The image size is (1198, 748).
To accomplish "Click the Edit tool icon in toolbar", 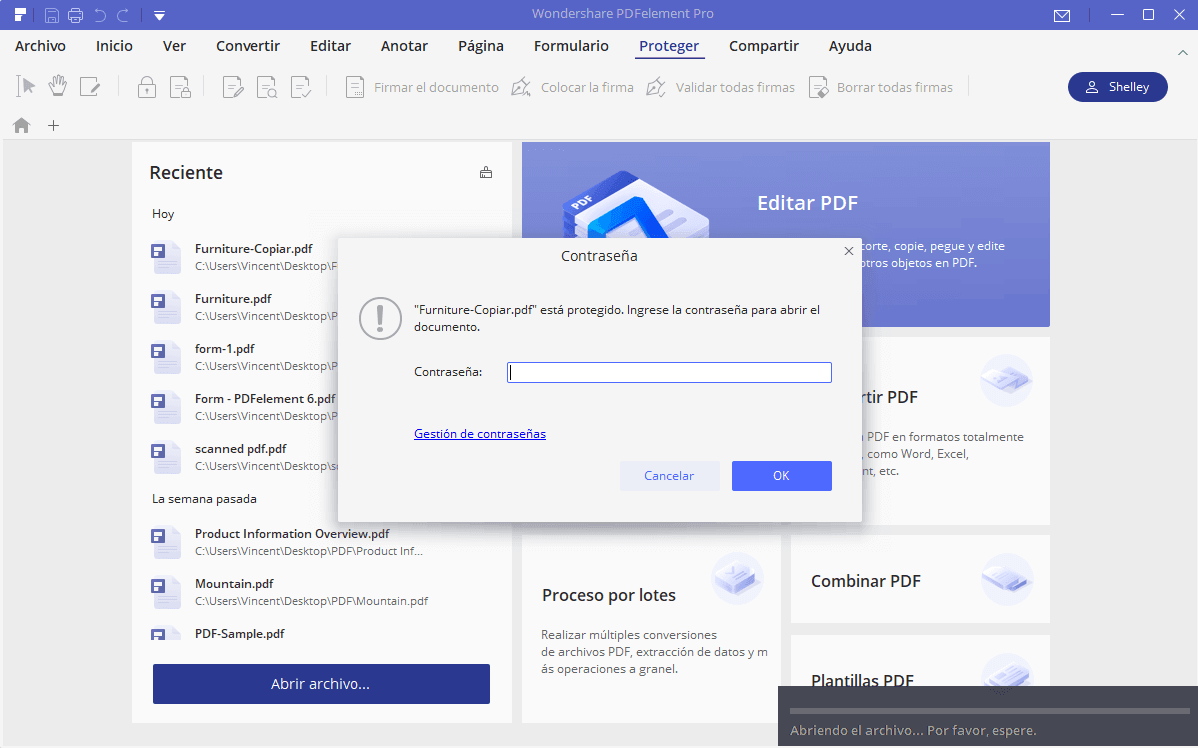I will click(x=90, y=86).
